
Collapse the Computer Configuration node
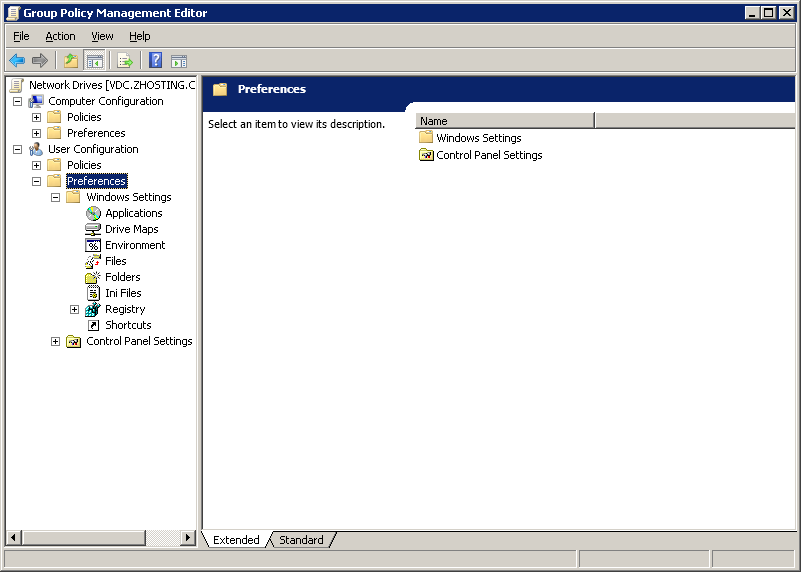(17, 102)
